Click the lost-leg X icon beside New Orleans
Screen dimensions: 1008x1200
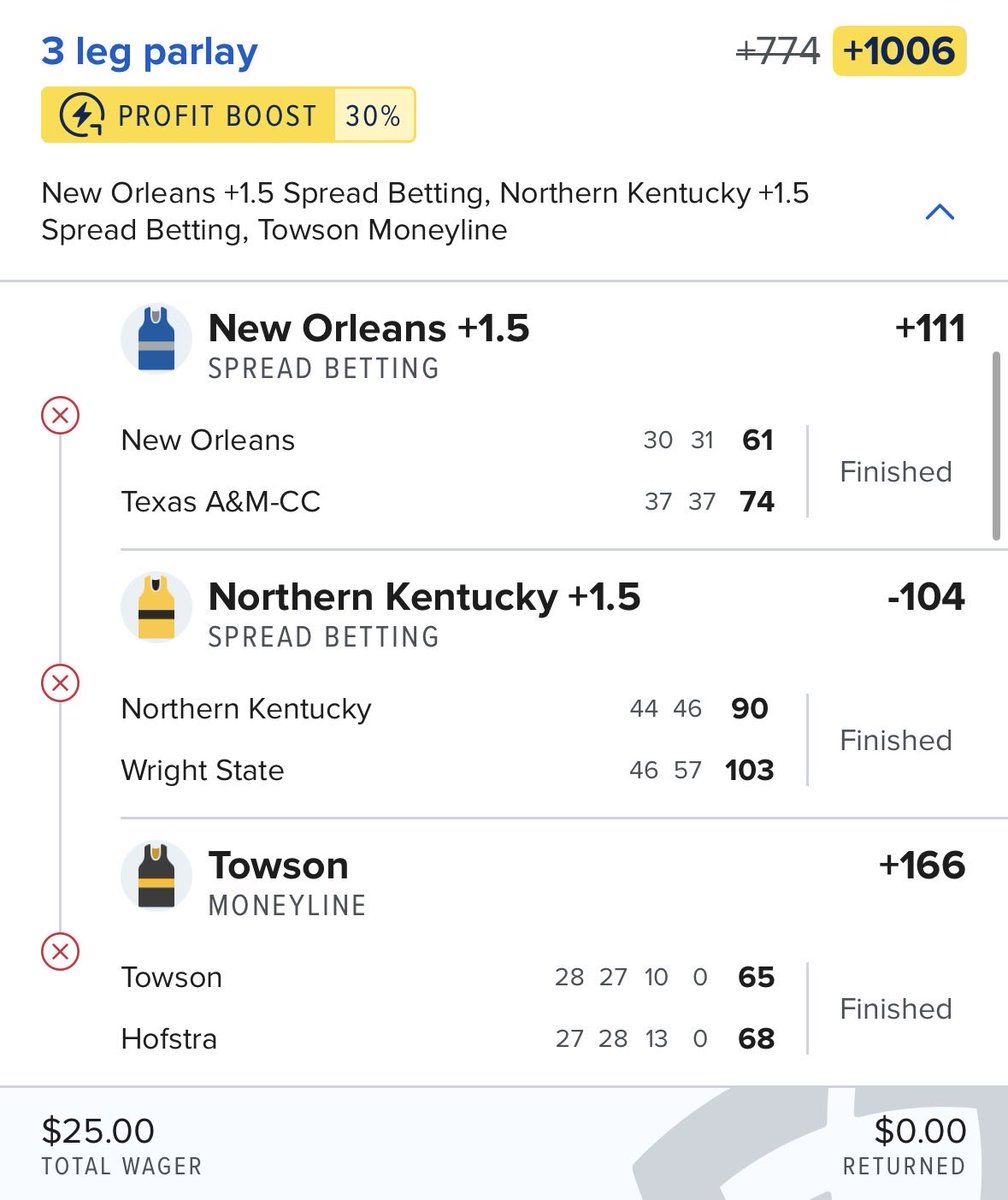(59, 414)
